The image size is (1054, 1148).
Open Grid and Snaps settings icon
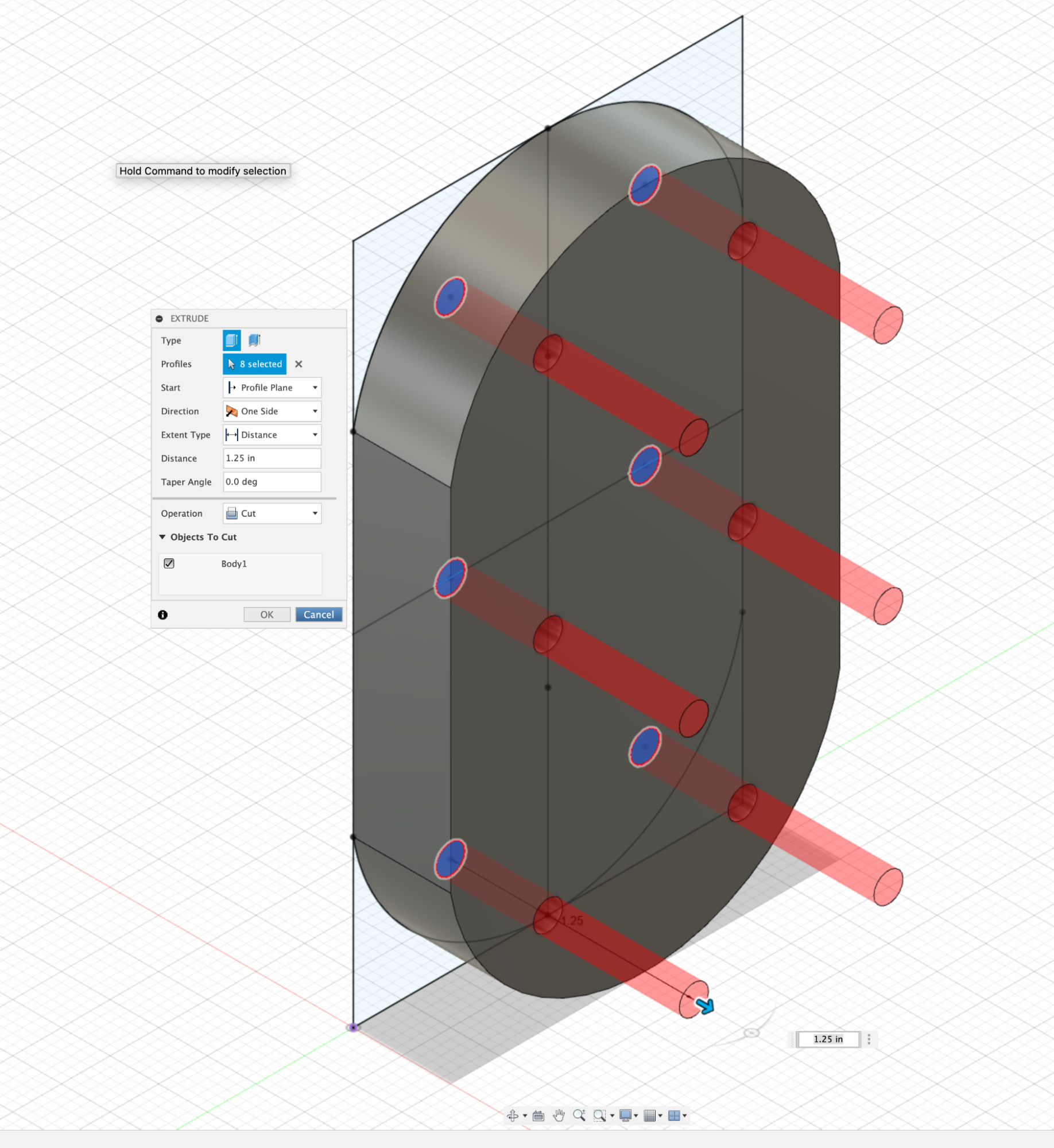649,1115
